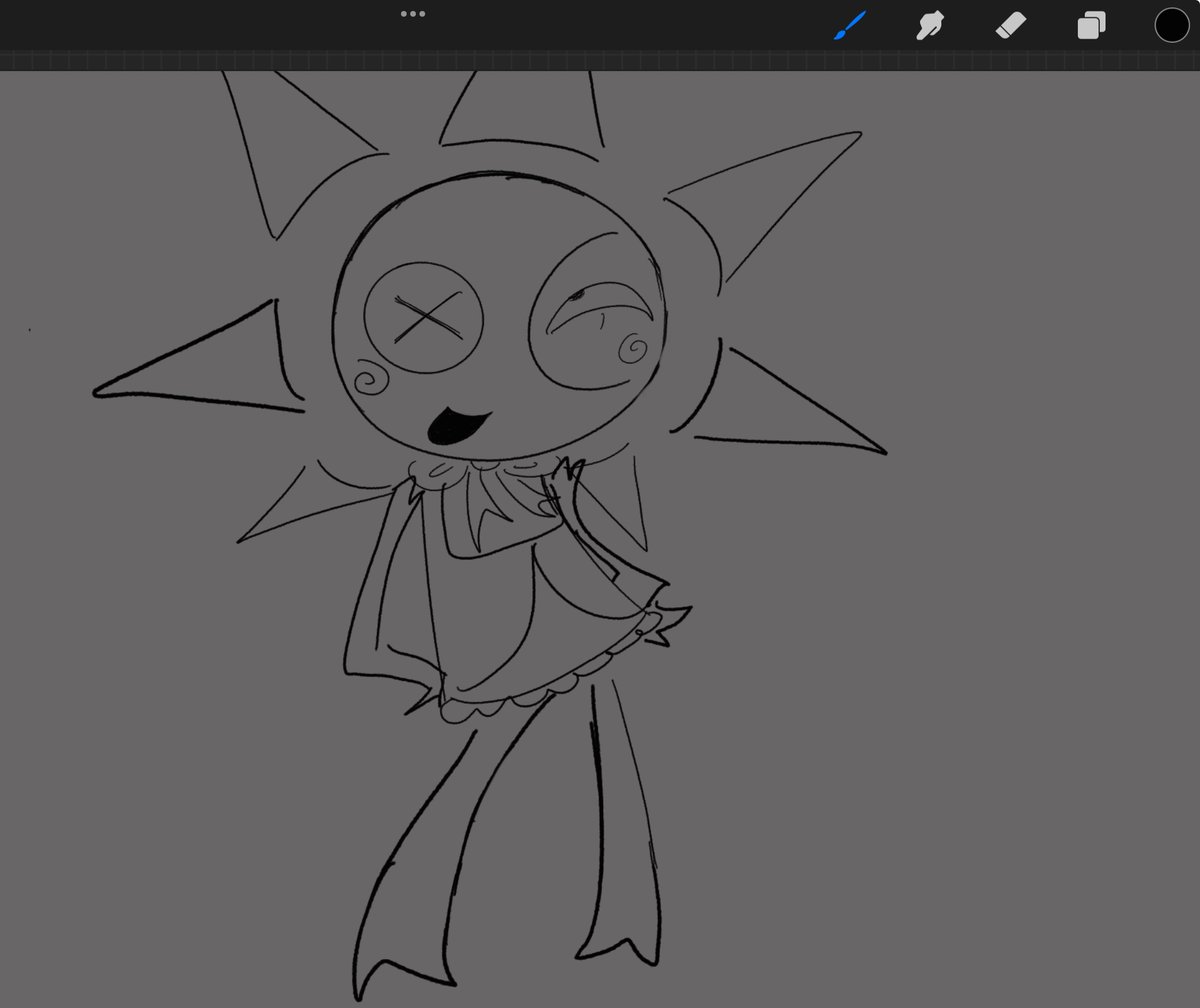Tap the three-dot overflow menu

pos(413,14)
